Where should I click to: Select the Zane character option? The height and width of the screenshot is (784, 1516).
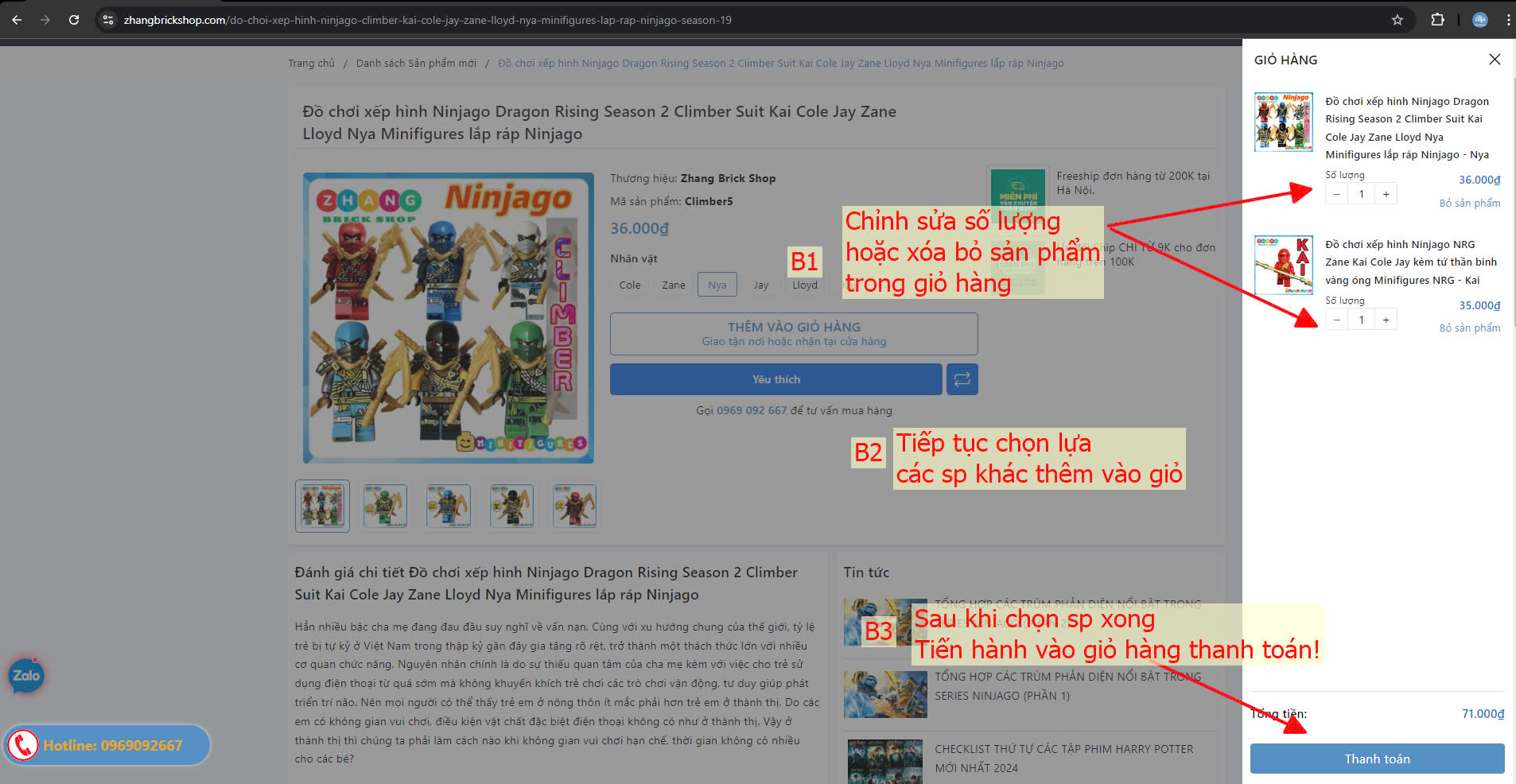click(674, 285)
